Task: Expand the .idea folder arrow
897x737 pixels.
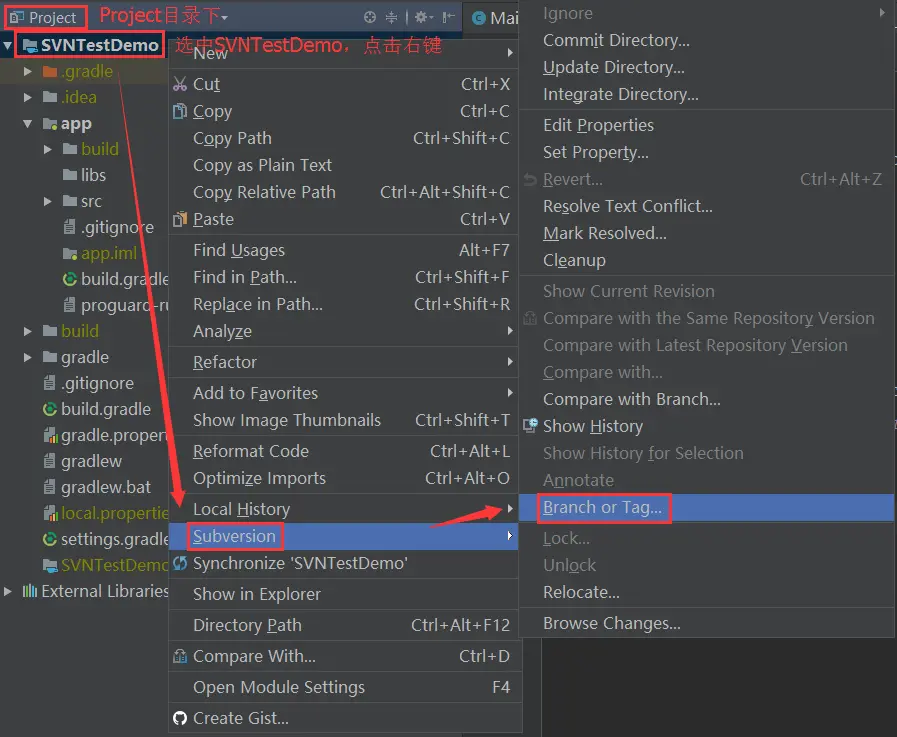Action: pos(27,97)
